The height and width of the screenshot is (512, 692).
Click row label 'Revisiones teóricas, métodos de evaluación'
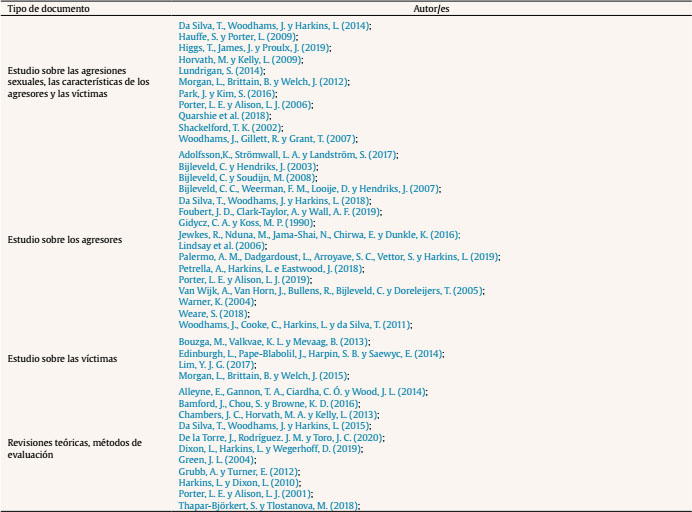pos(75,448)
